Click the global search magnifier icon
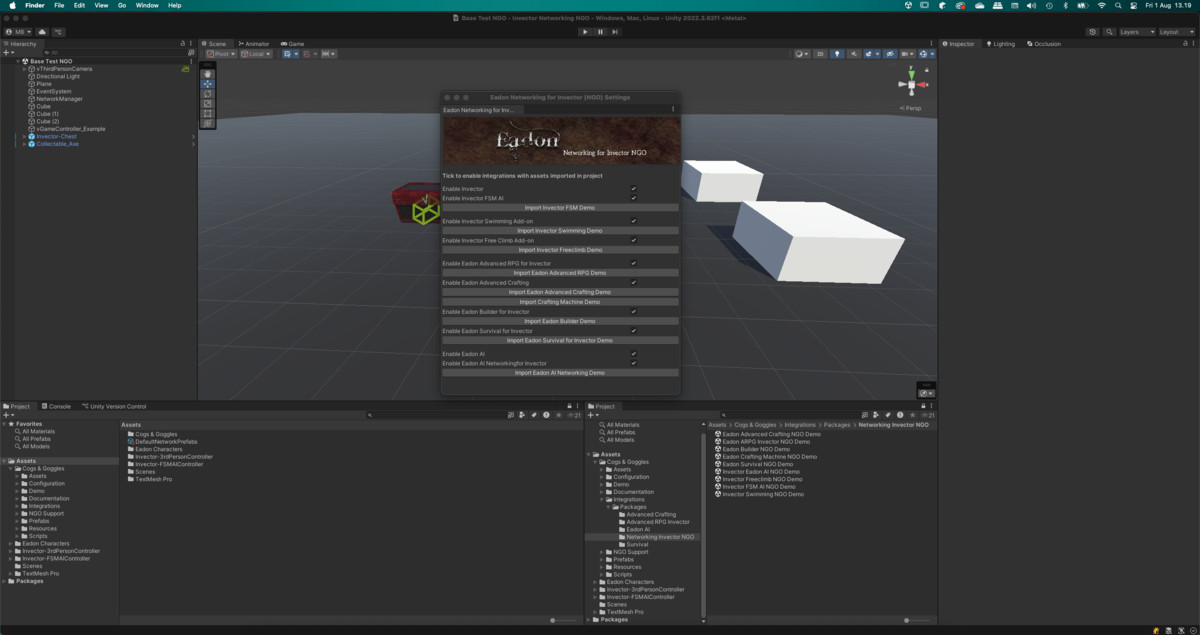This screenshot has height=635, width=1200. pos(1107,32)
